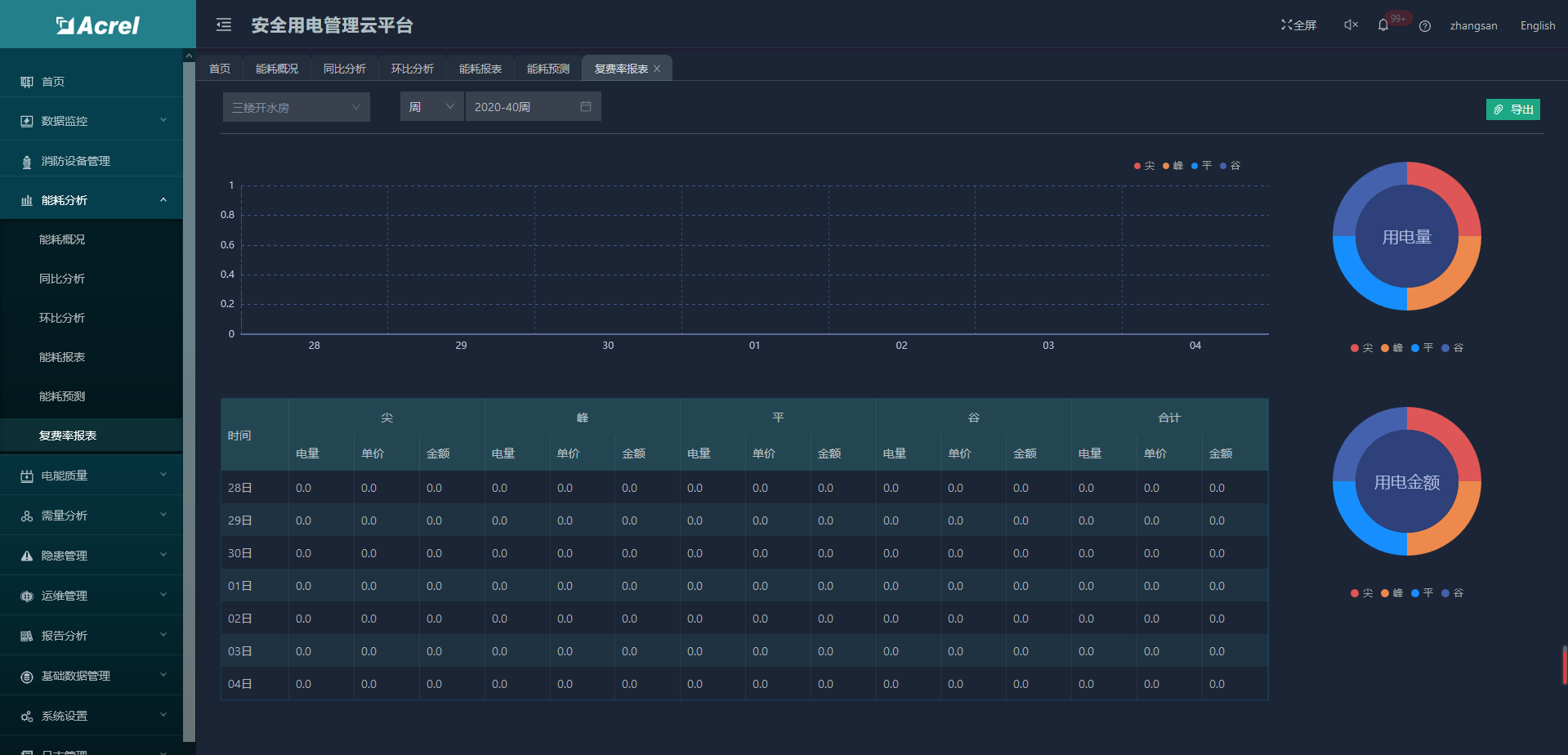Toggle 尖 series in line chart legend
The height and width of the screenshot is (755, 1568).
[1144, 166]
